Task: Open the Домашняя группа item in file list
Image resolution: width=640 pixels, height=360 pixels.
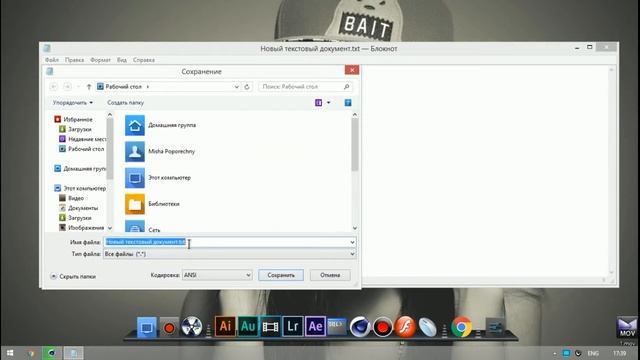Action: (x=161, y=125)
